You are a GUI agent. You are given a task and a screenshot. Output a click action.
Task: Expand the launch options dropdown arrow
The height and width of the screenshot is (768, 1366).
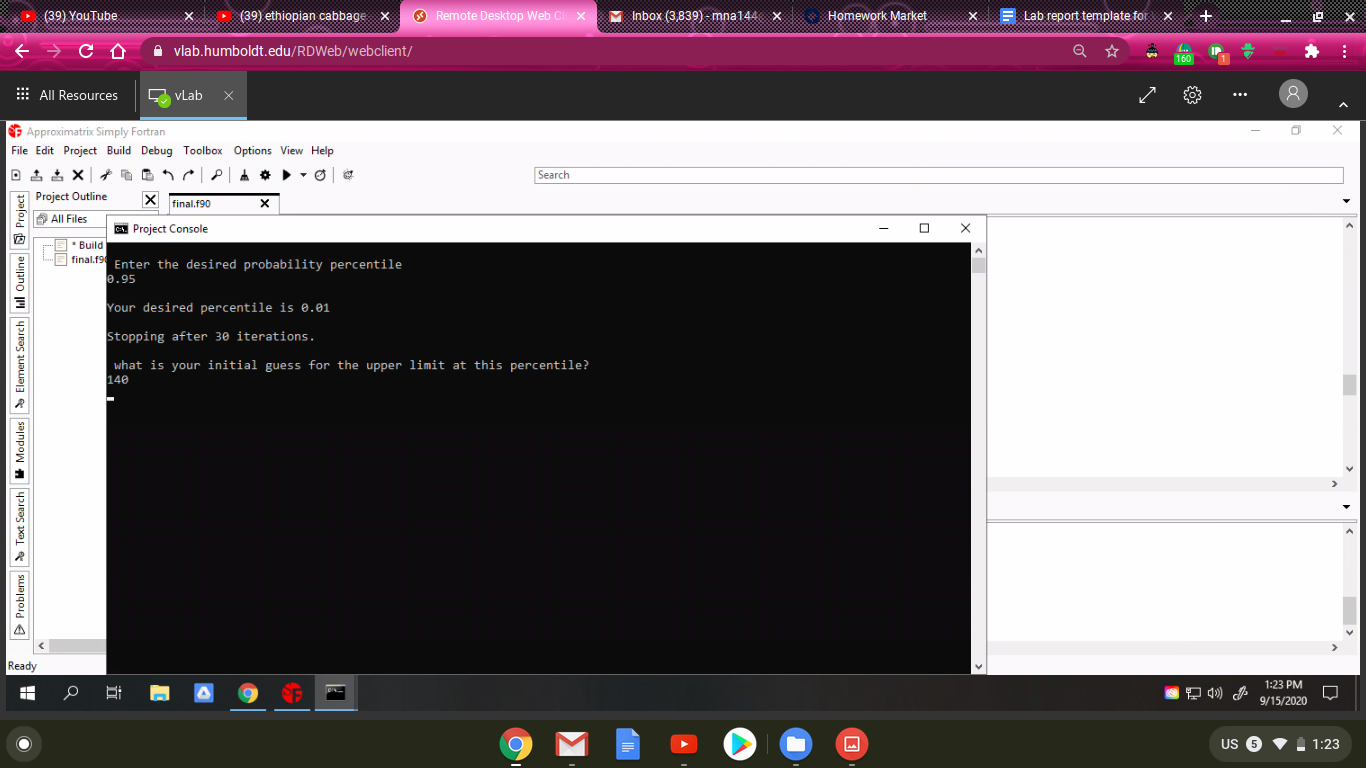pos(303,175)
